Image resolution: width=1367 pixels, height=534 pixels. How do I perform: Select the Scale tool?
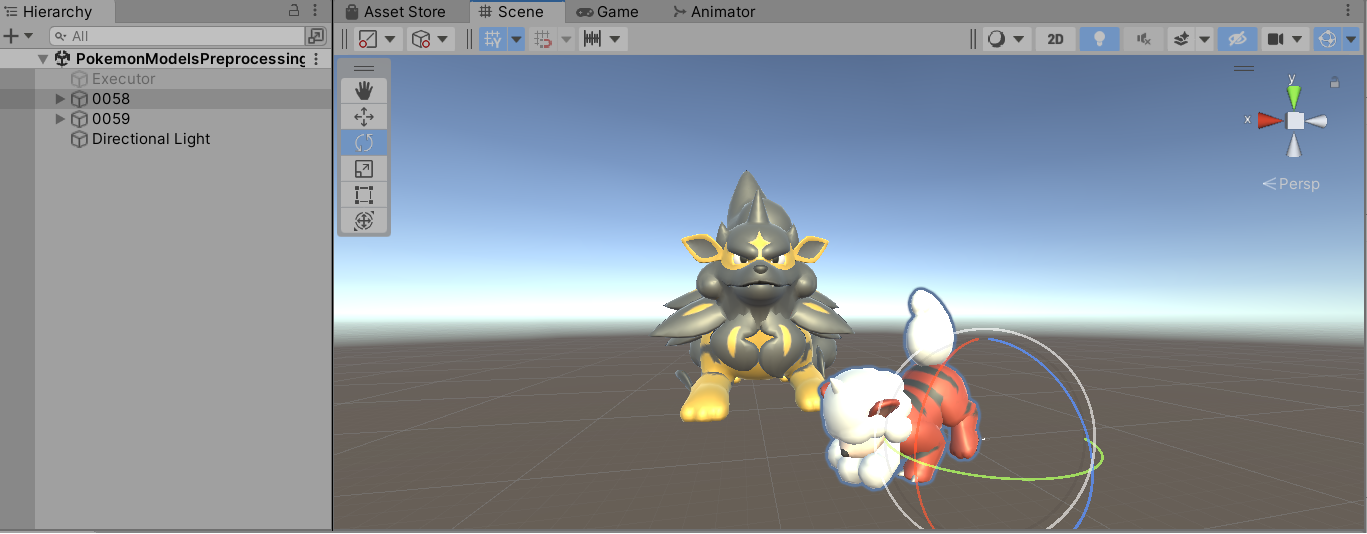(364, 169)
